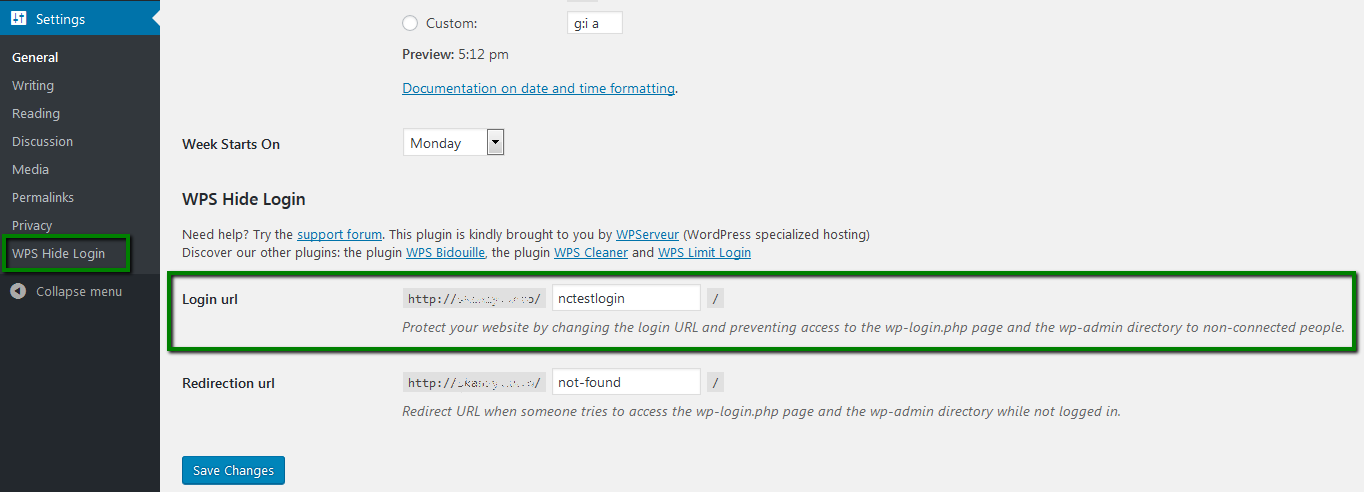Open General settings menu item

tap(35, 57)
